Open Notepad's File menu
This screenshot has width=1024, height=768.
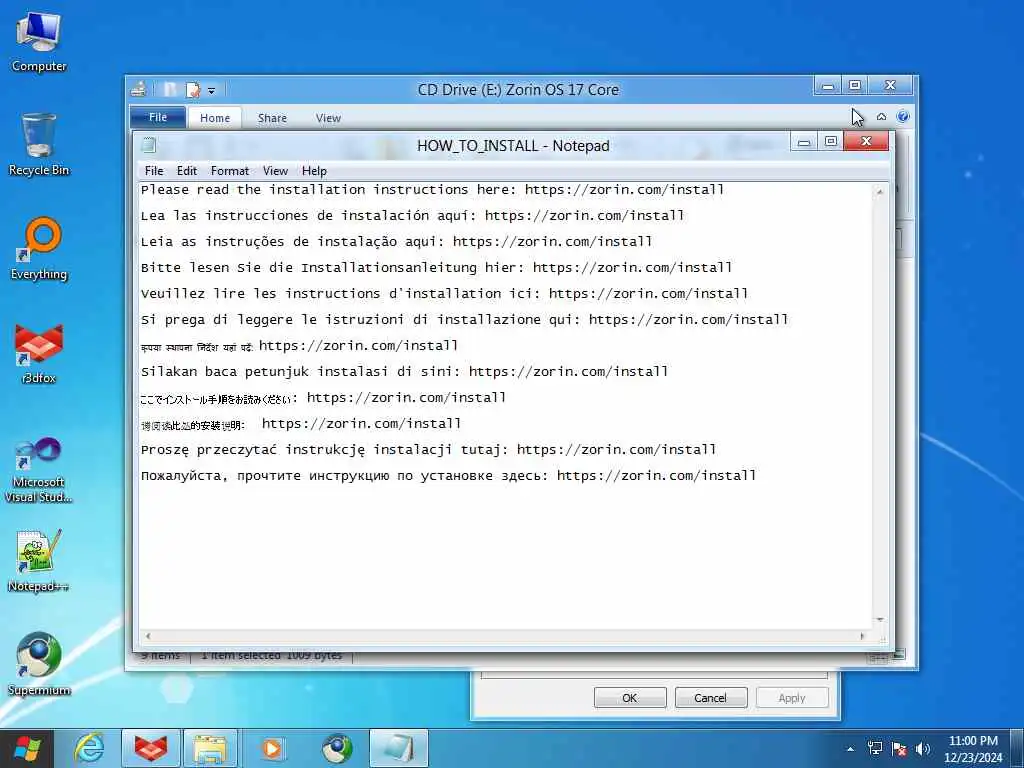(154, 170)
